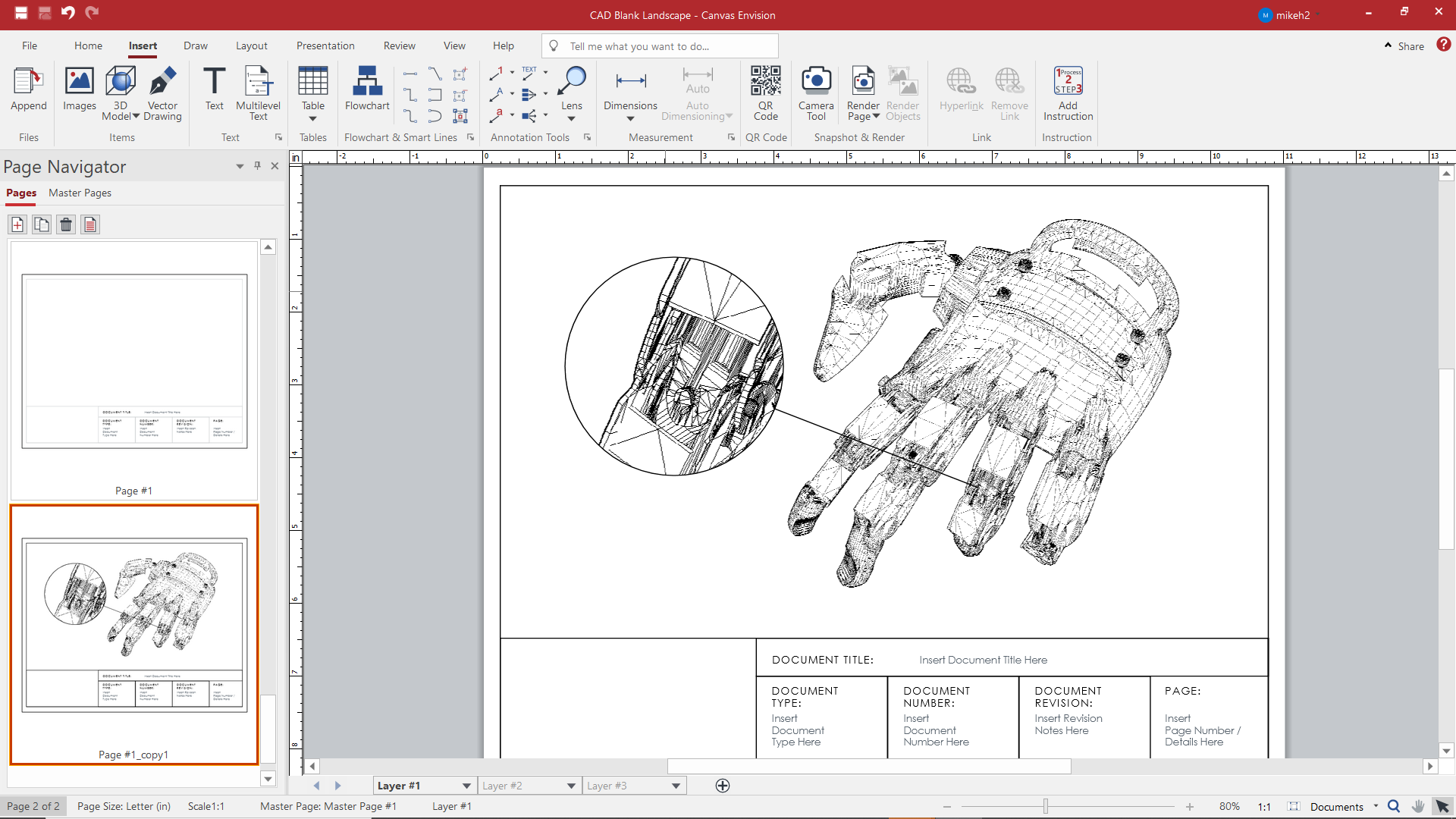Open the Presentation ribbon tab

click(325, 45)
